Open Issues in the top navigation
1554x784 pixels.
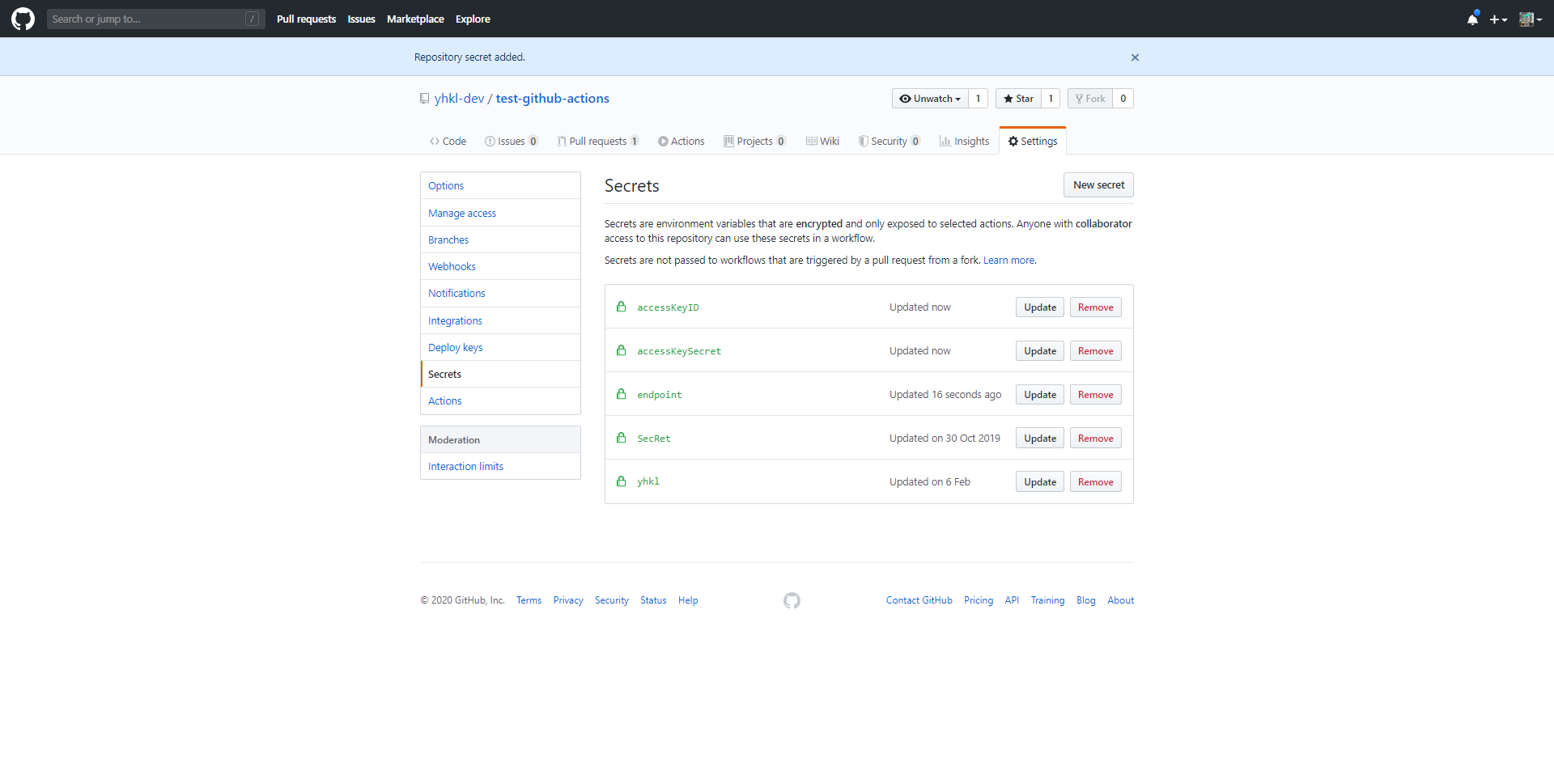click(x=361, y=19)
